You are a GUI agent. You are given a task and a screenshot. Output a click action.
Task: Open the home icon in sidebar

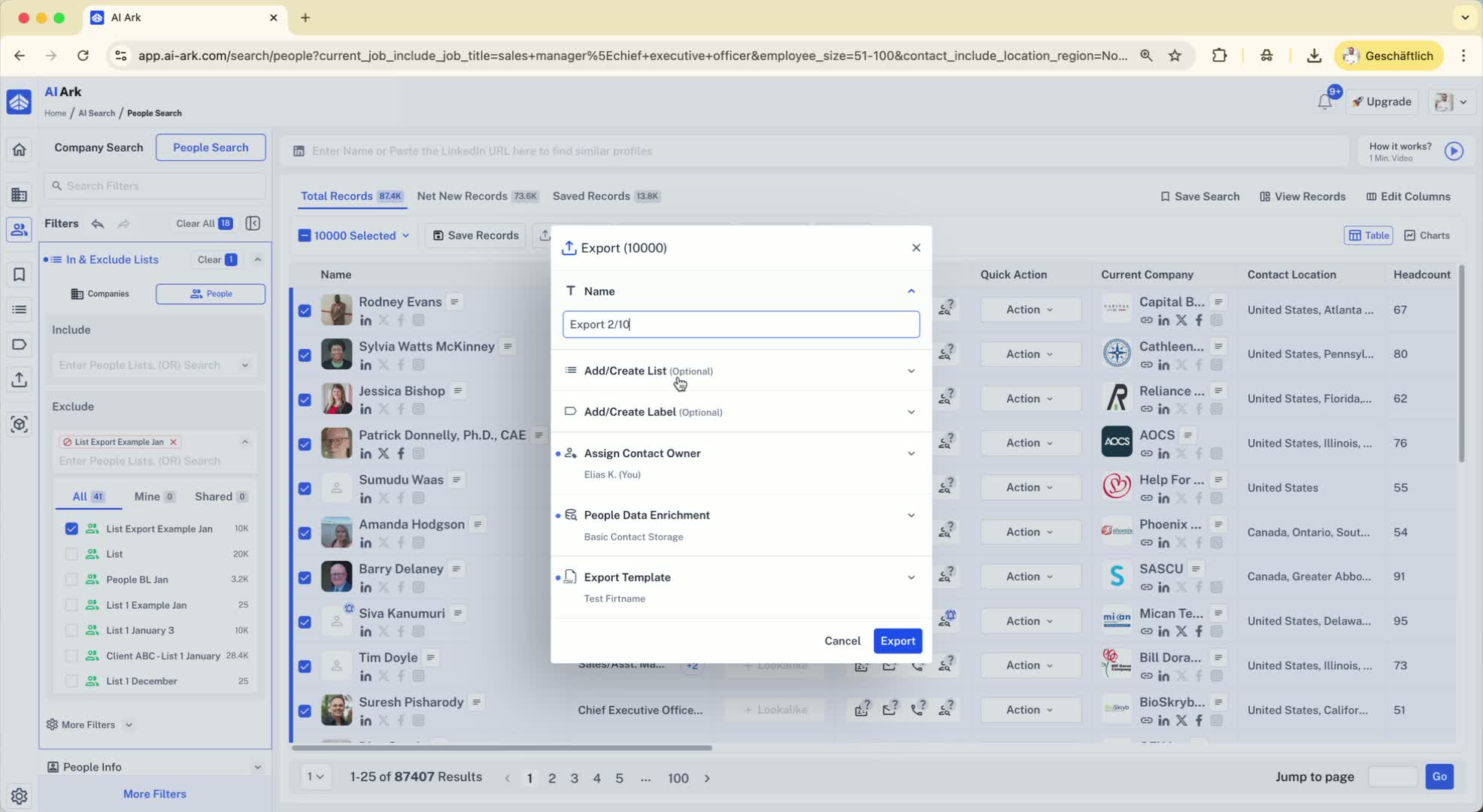pyautogui.click(x=20, y=149)
